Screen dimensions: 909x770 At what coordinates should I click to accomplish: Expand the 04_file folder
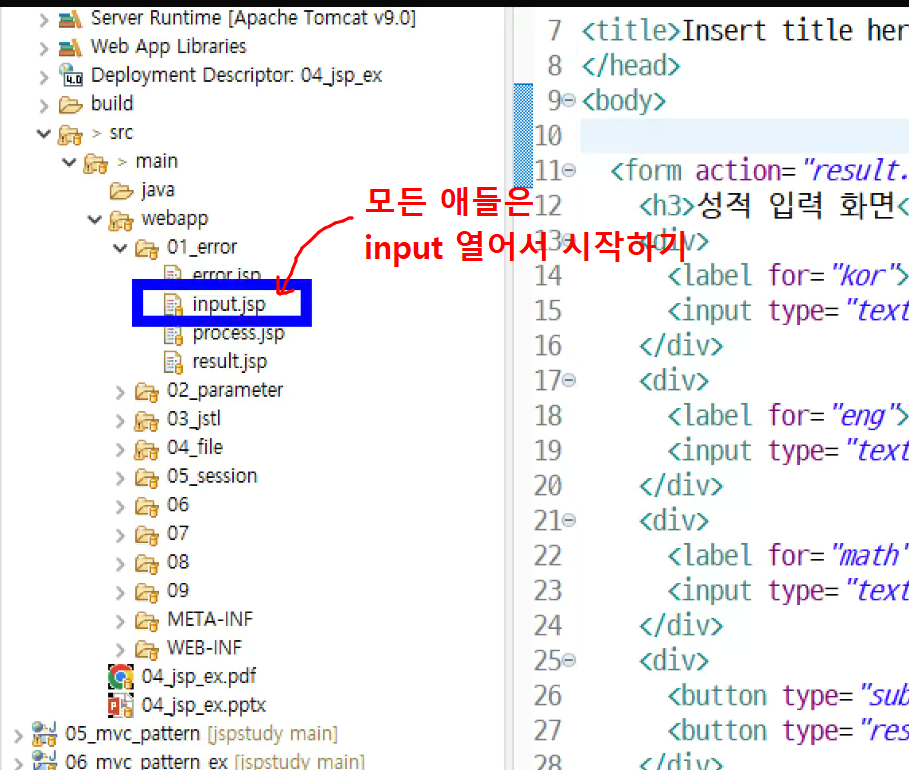(120, 449)
